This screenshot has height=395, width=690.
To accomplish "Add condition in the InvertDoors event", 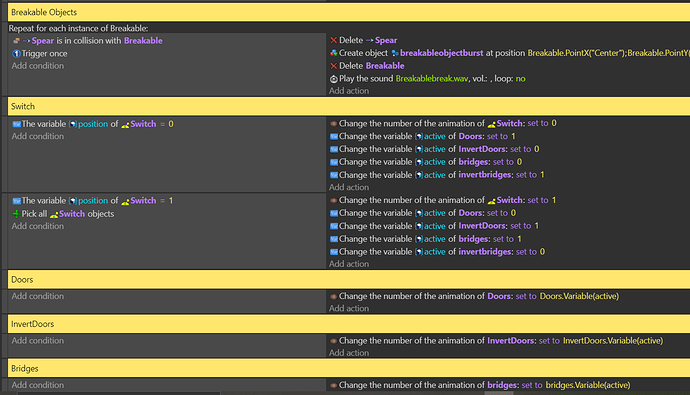I will click(x=38, y=340).
